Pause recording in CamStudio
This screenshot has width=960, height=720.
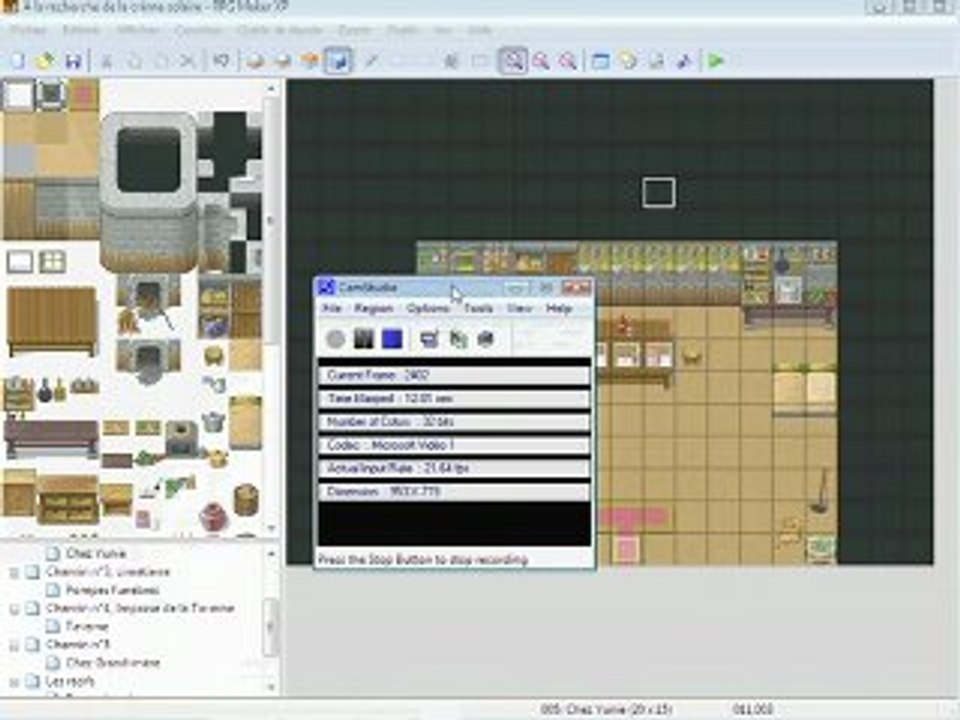point(364,339)
